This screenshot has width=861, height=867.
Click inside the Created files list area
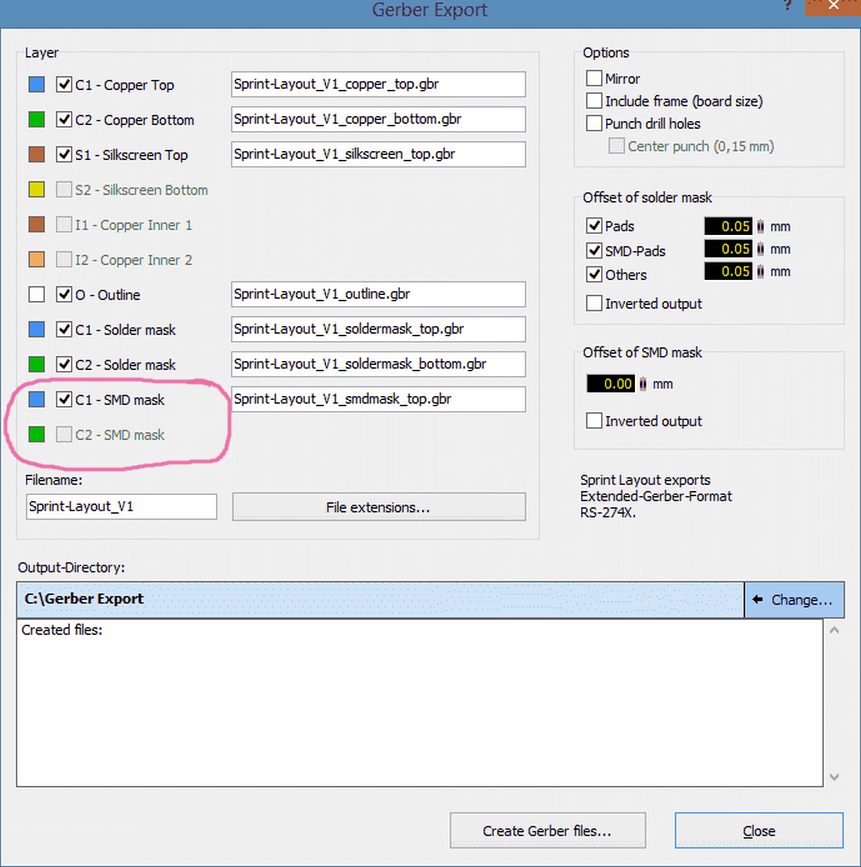[x=420, y=703]
